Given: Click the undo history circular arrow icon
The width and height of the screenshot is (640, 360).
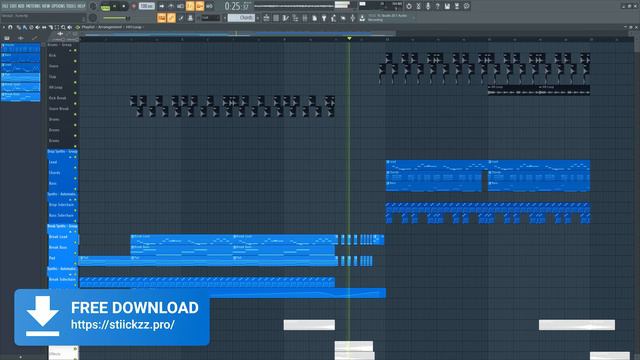Looking at the screenshot, I should [409, 6].
